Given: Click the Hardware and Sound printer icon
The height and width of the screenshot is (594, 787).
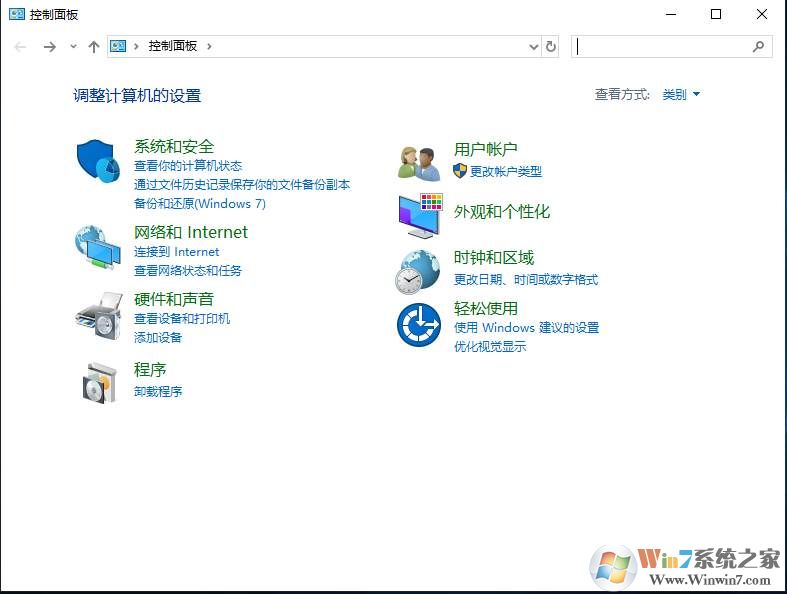Looking at the screenshot, I should 98,316.
